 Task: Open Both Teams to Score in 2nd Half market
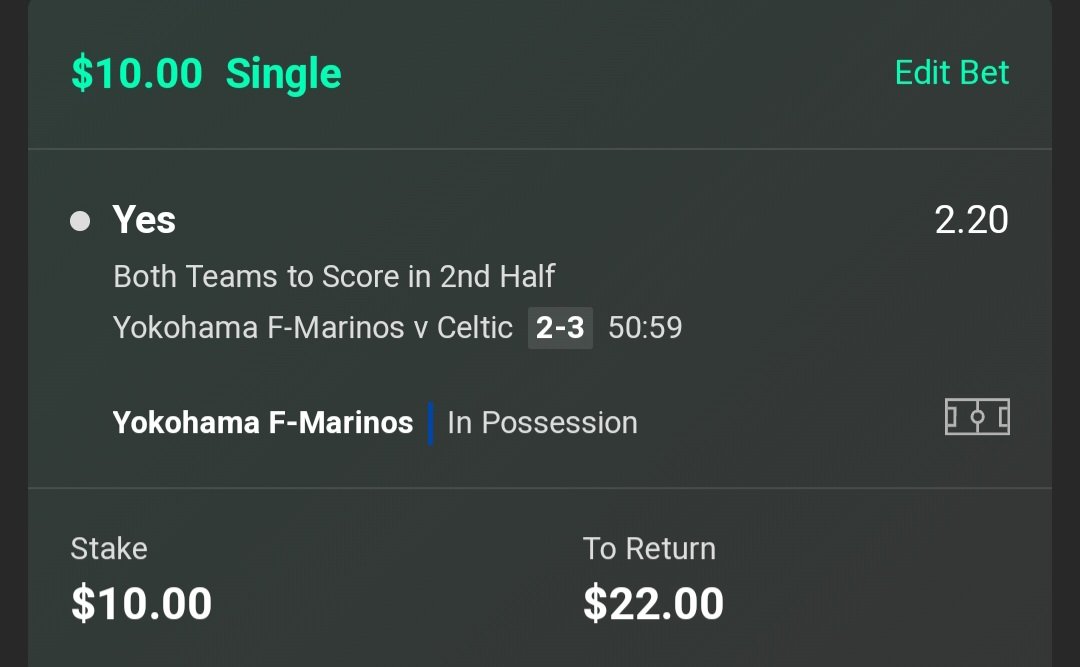(x=334, y=276)
